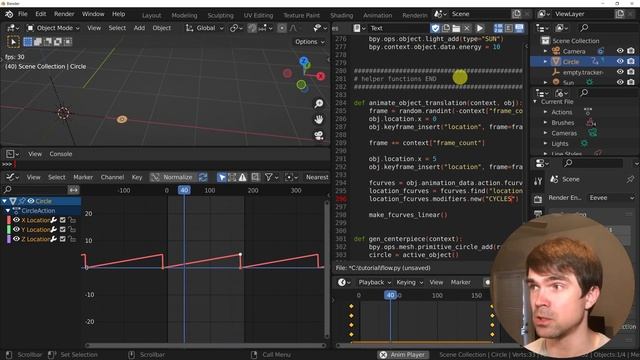Click the proportional editing icon in the viewport header
Screen dimensions: 640x360
pyautogui.click(x=282, y=28)
